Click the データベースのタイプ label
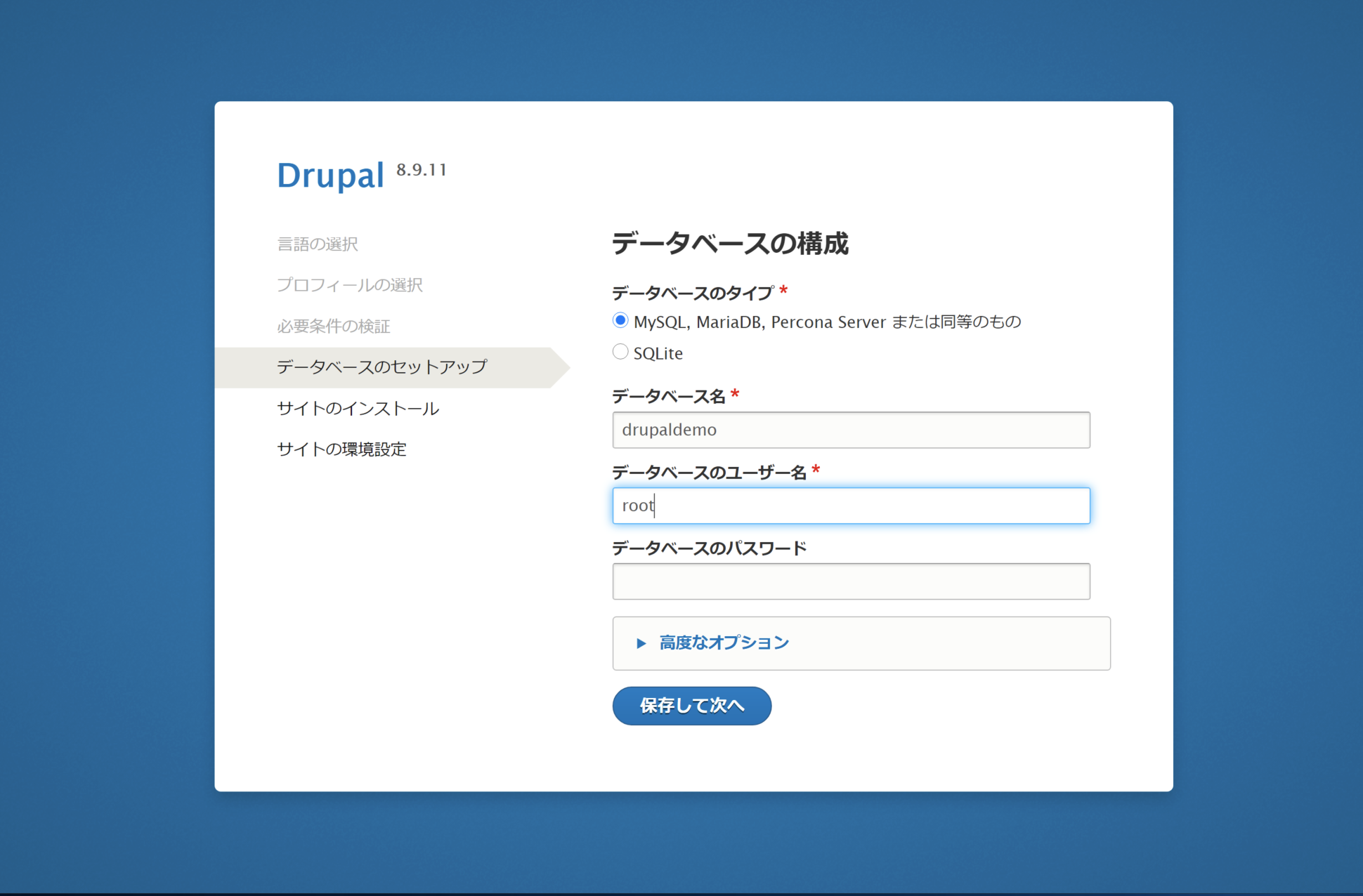The height and width of the screenshot is (896, 1363). pos(693,293)
